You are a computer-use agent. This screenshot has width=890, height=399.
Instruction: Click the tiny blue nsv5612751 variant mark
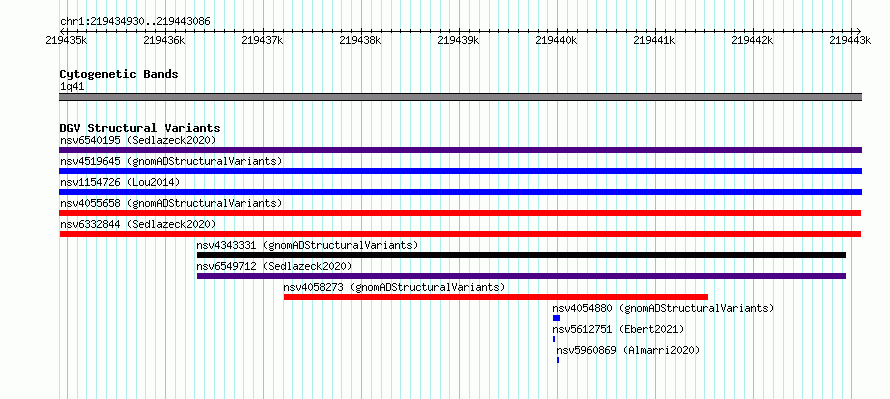pos(554,339)
